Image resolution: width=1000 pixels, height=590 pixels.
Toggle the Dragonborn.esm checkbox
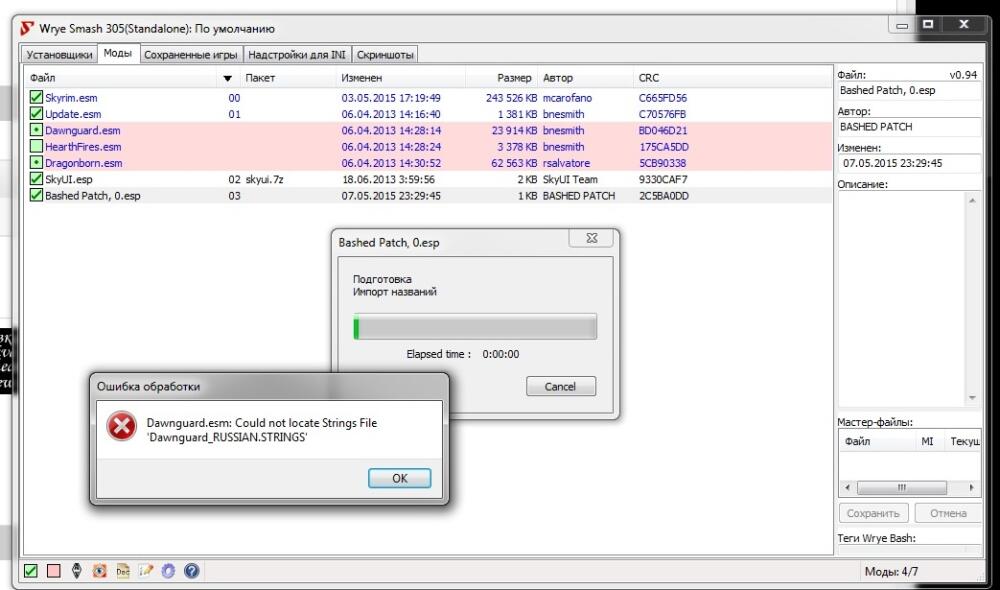click(x=36, y=163)
